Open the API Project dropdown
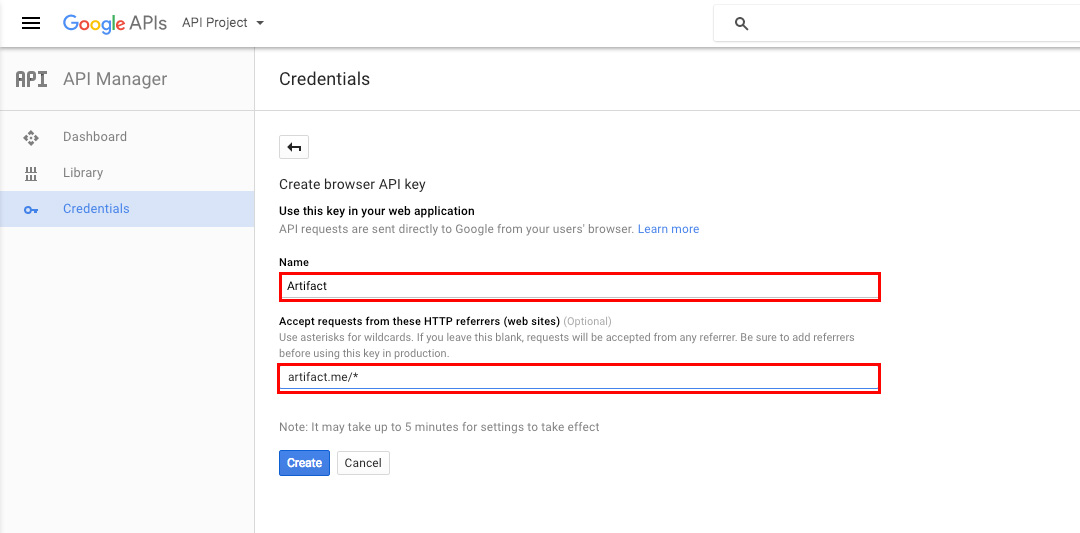The image size is (1080, 533). point(223,23)
